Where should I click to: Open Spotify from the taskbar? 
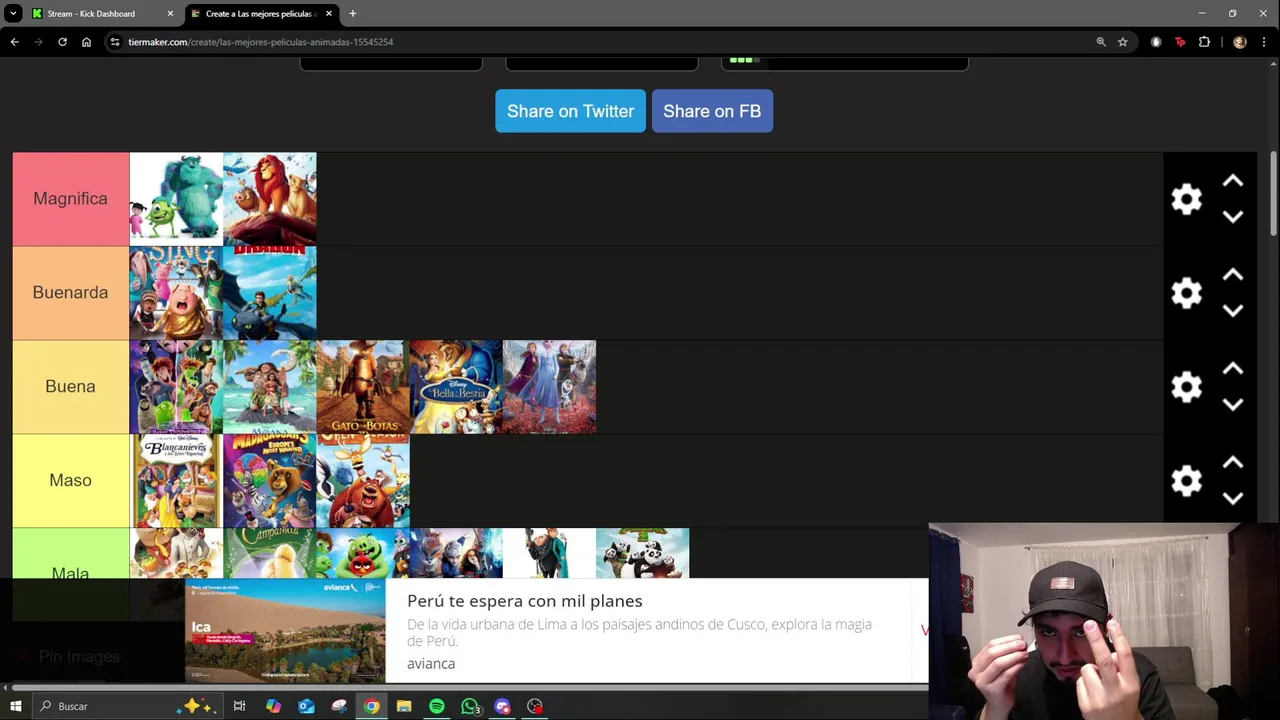[x=437, y=706]
